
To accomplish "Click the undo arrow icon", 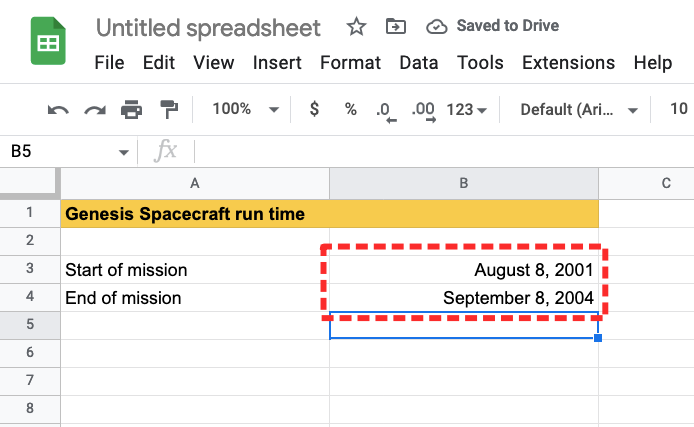I will pos(58,109).
